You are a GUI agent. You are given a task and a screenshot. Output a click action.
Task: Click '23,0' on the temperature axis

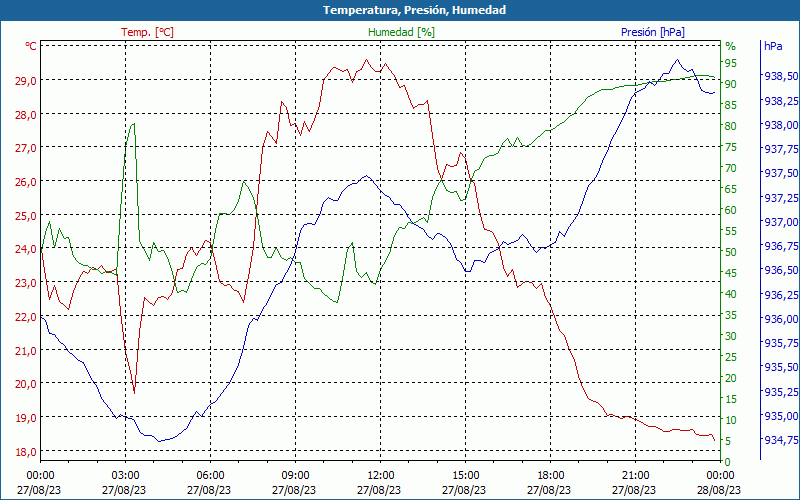26,283
